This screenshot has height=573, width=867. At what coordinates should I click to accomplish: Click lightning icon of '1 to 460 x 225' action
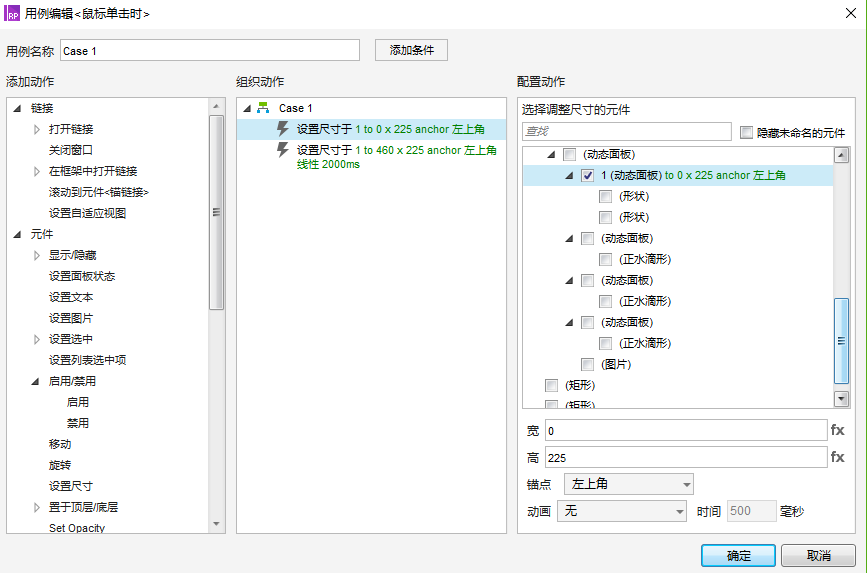coord(283,150)
